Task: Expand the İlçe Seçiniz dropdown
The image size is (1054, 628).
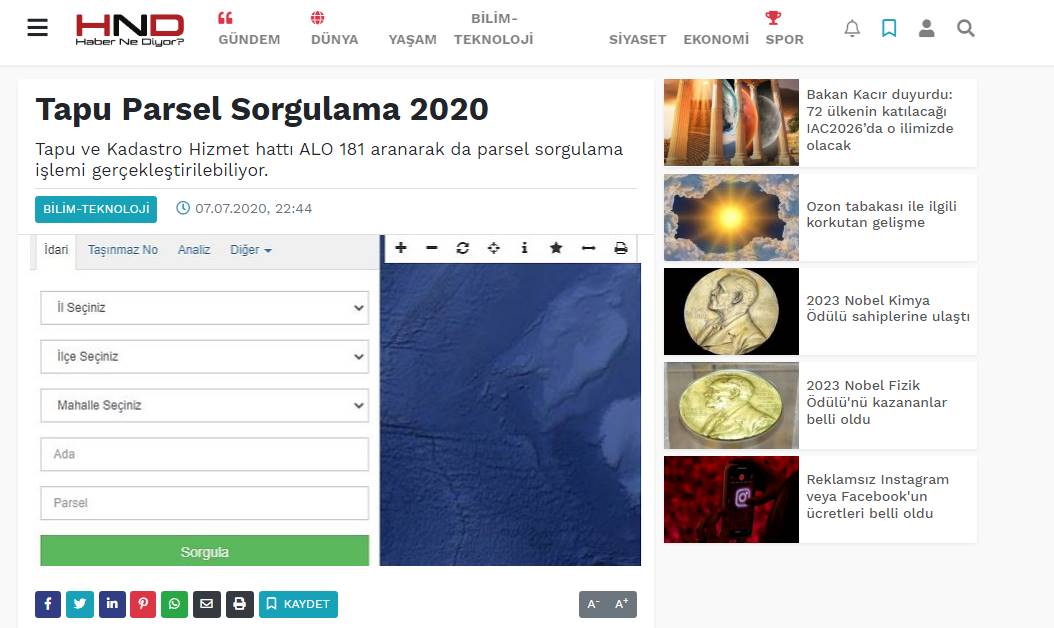Action: 204,356
